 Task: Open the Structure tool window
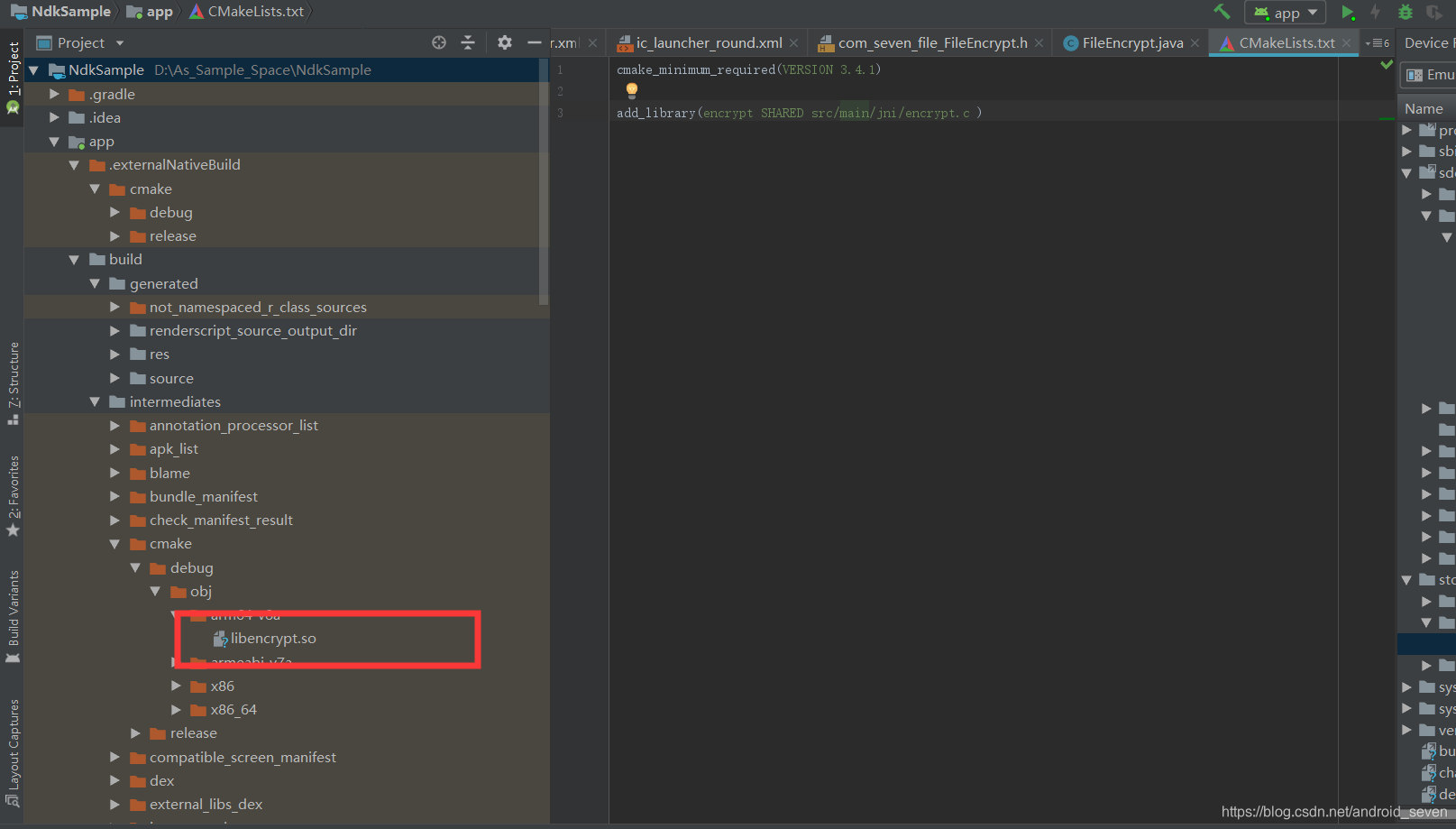pos(13,382)
